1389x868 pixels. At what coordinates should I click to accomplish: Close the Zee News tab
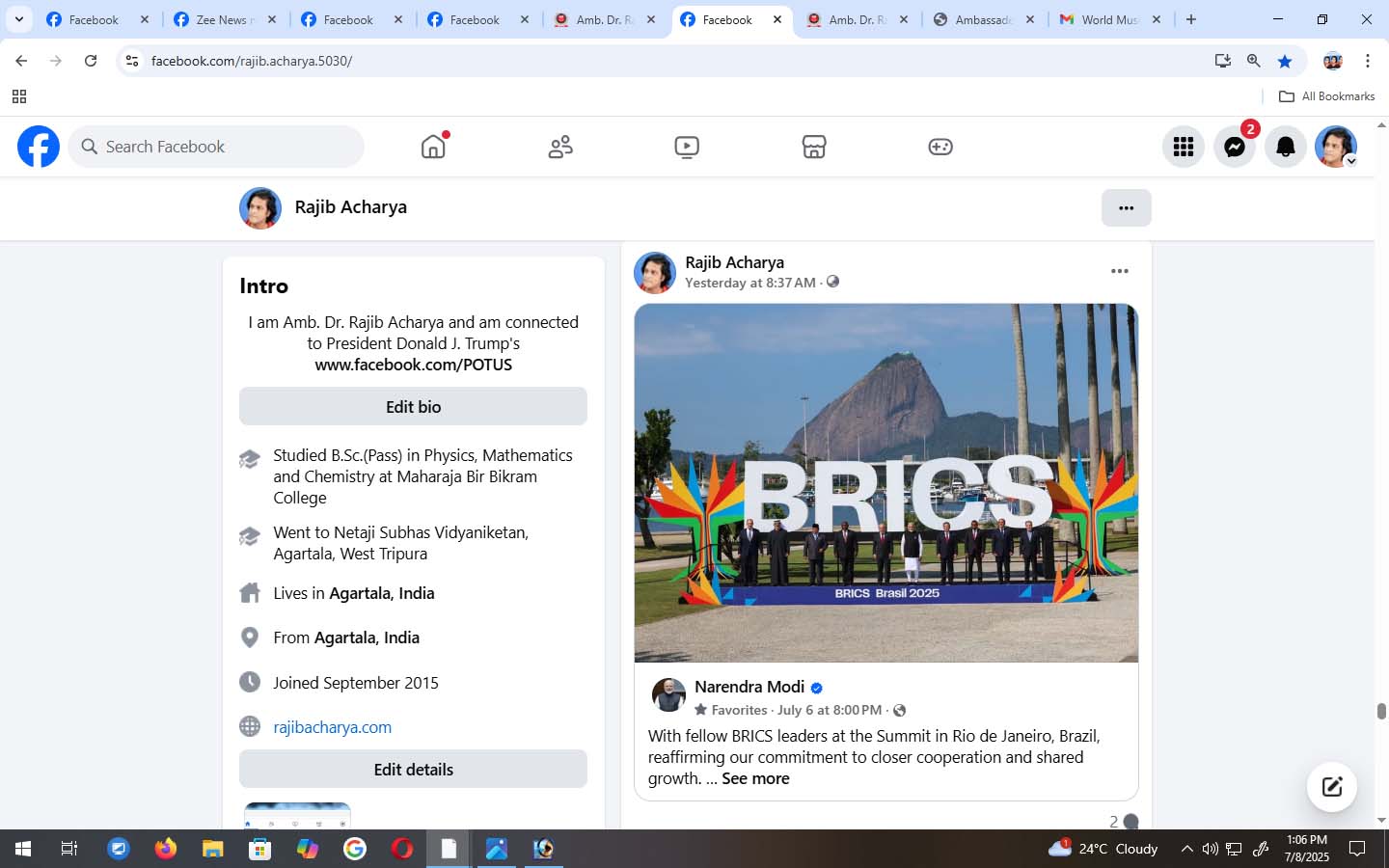click(x=272, y=19)
